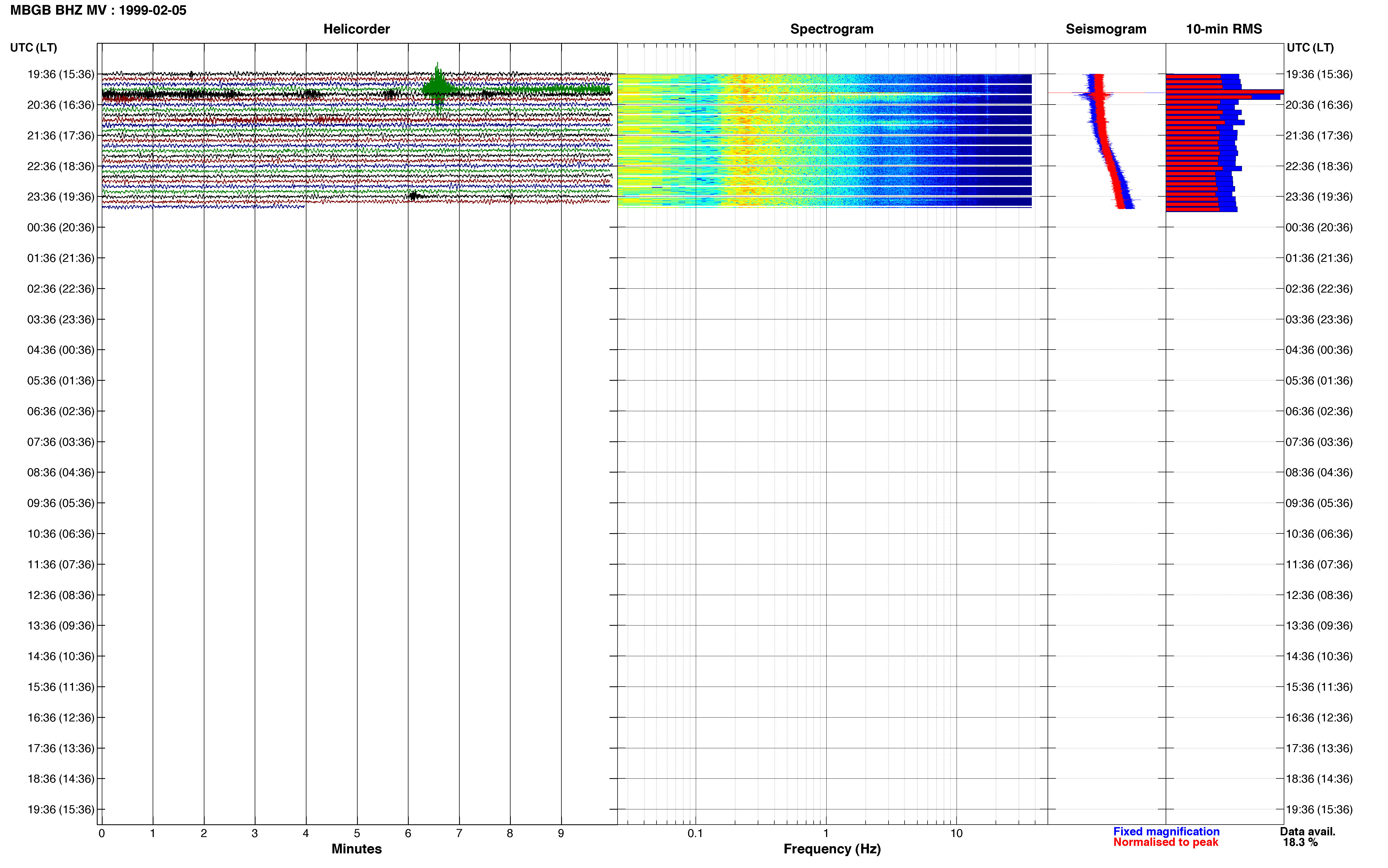Click the left time label 15:36 (11:36)
The height and width of the screenshot is (868, 1388).
click(x=61, y=687)
